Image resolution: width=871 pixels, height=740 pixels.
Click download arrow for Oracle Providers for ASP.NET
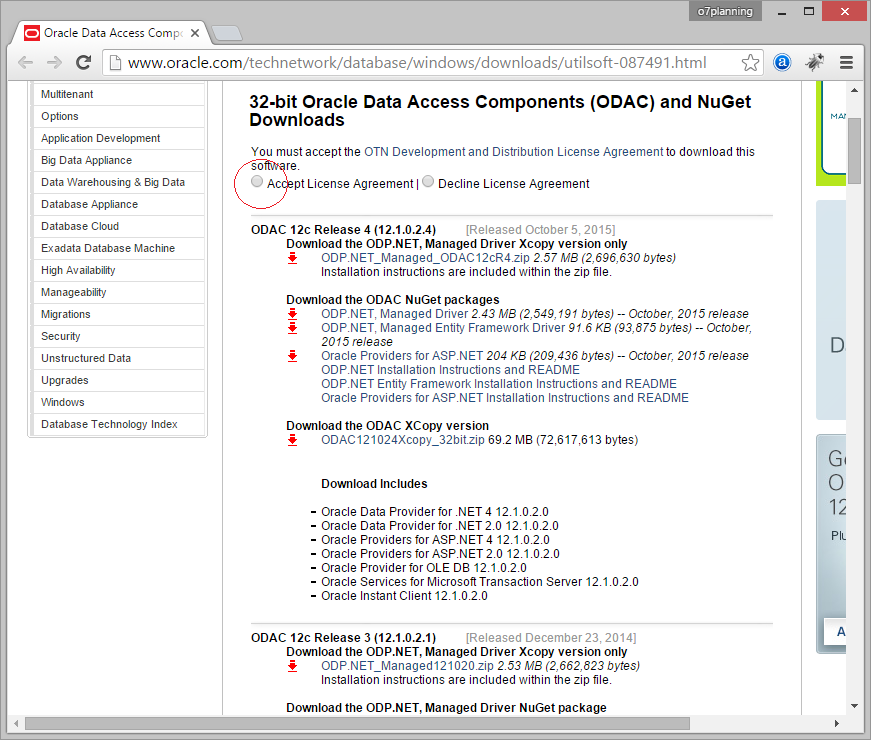point(292,356)
